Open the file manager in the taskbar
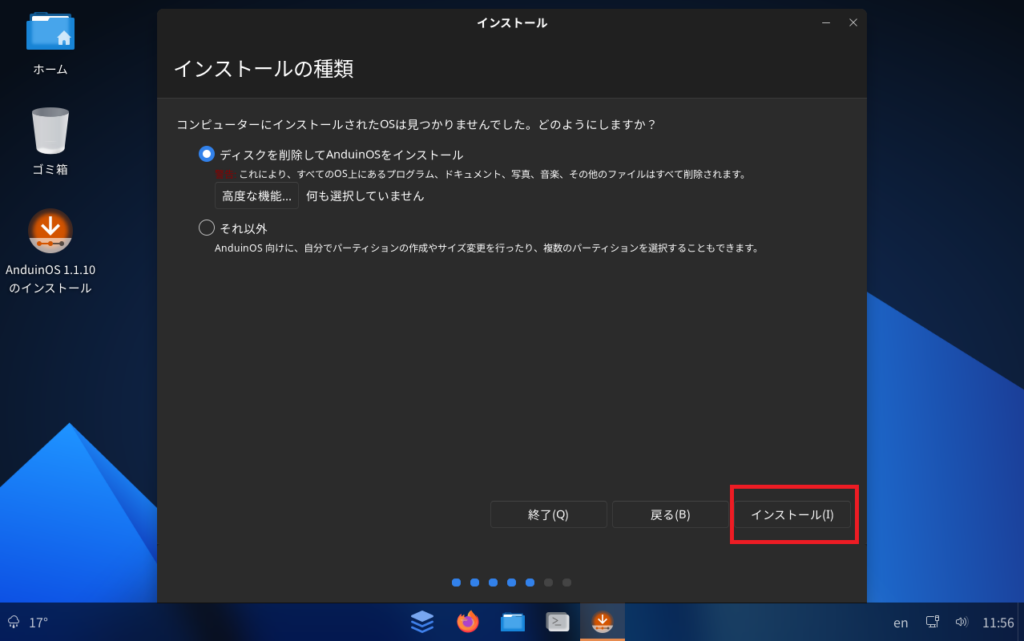This screenshot has height=641, width=1024. pos(513,622)
